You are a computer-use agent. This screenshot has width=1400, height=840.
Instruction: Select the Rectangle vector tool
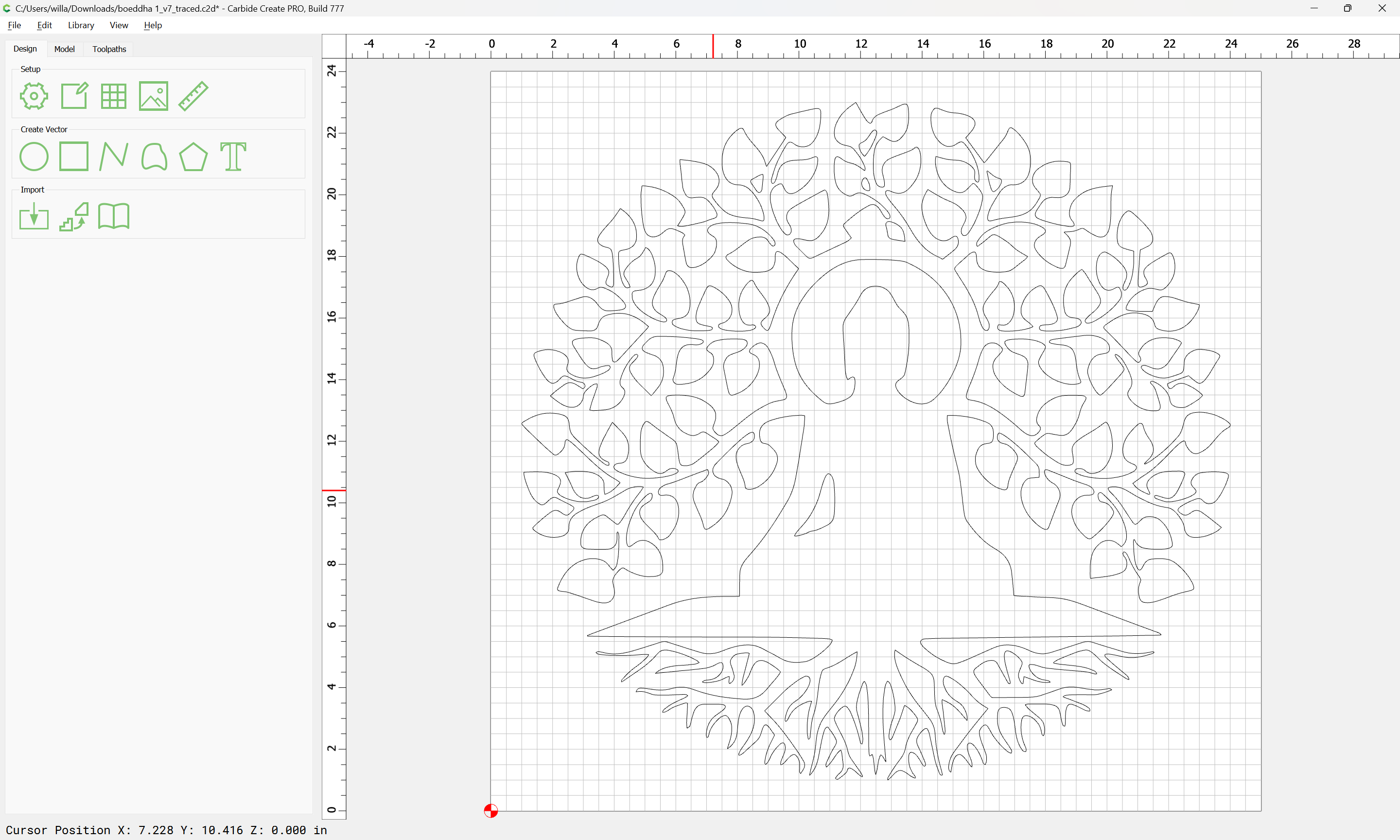(74, 156)
